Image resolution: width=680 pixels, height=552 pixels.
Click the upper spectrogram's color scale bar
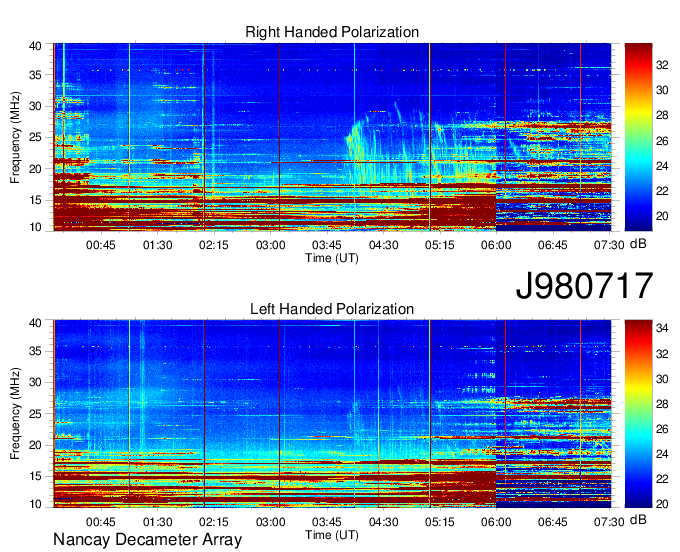(638, 137)
